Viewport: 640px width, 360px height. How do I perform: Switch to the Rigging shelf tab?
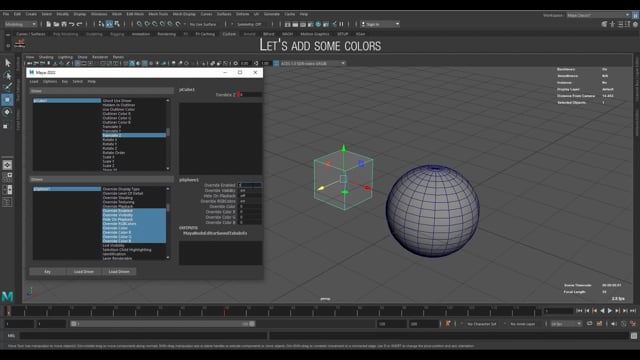[x=117, y=34]
